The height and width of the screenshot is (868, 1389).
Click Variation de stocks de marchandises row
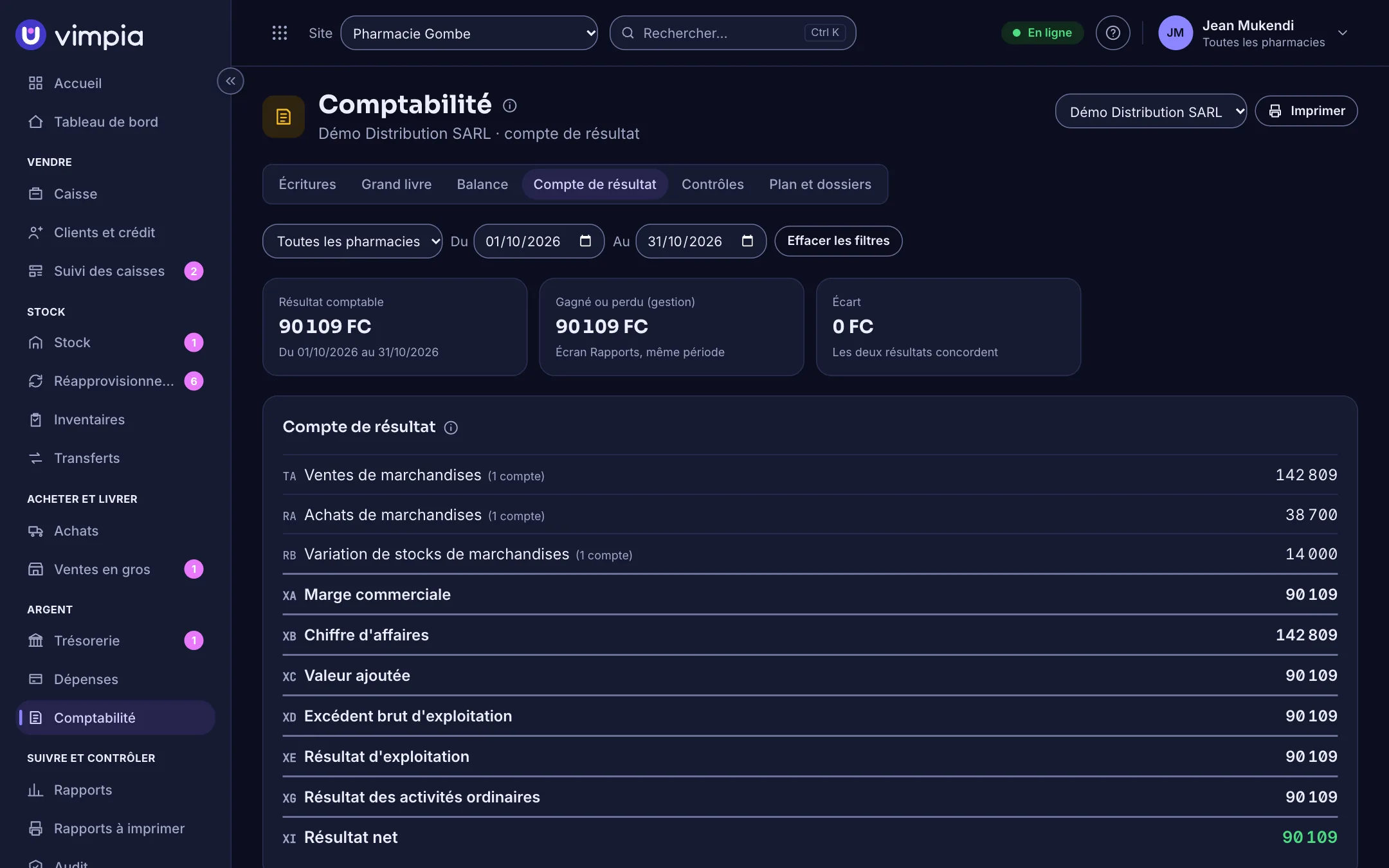(810, 554)
